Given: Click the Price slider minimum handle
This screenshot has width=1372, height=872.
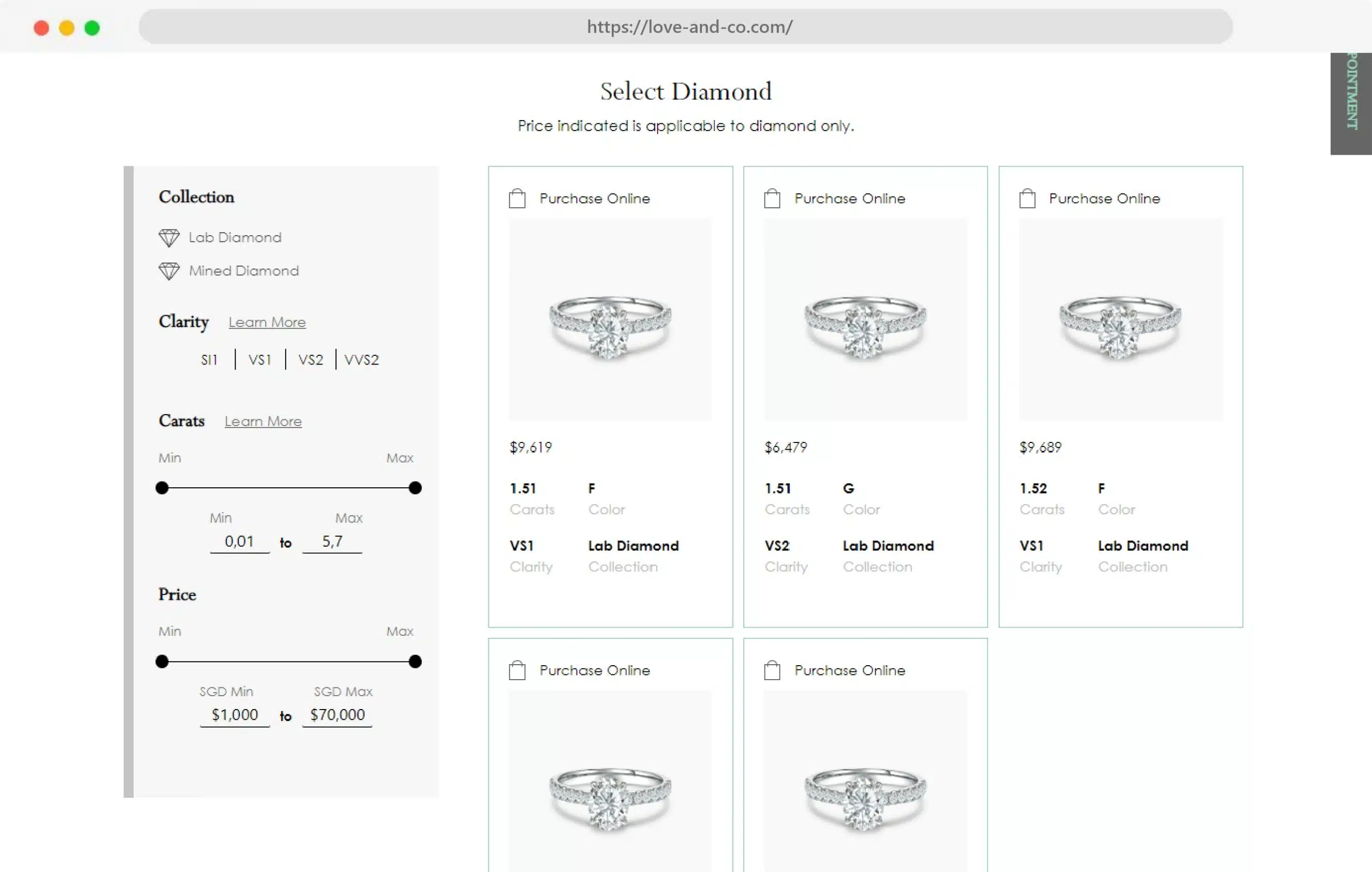Looking at the screenshot, I should (x=162, y=662).
